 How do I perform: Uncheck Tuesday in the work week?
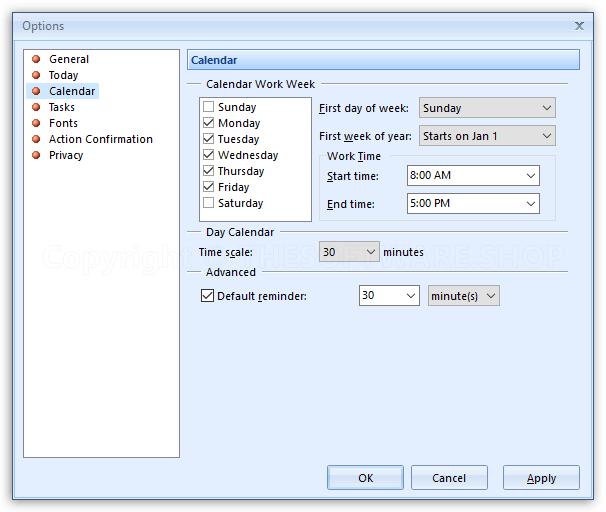click(208, 138)
